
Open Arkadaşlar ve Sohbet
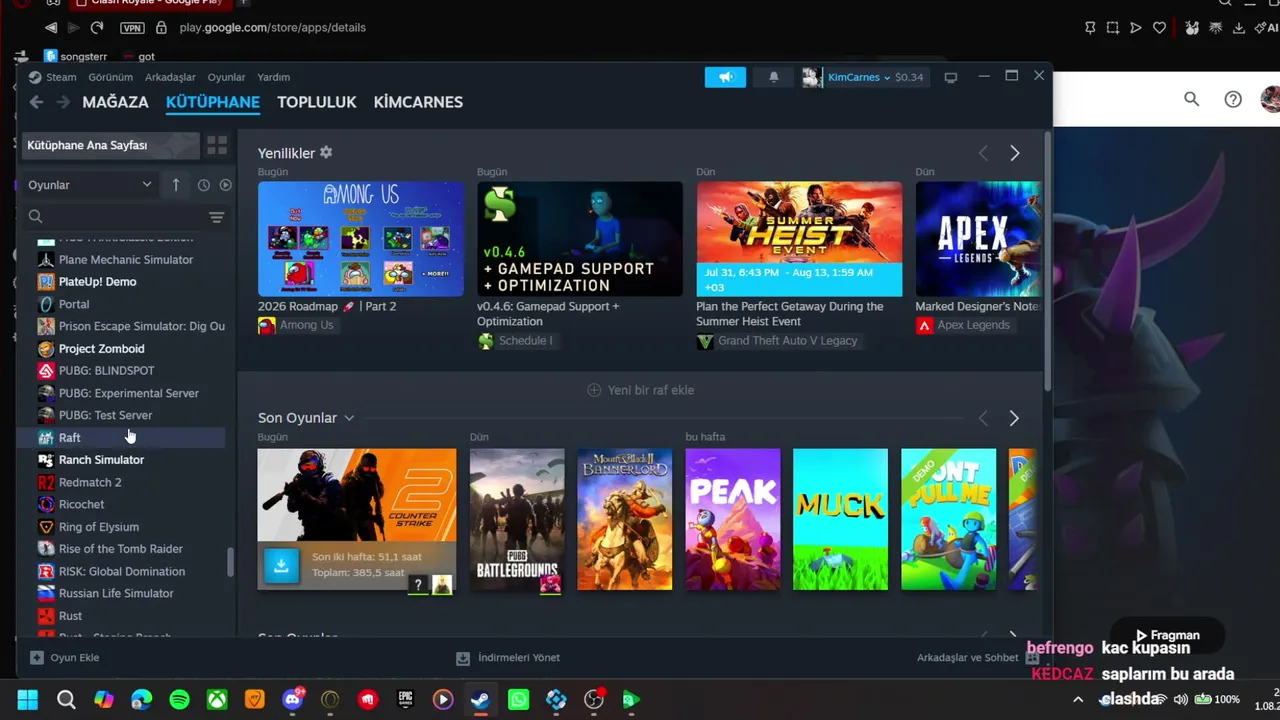[x=978, y=658]
